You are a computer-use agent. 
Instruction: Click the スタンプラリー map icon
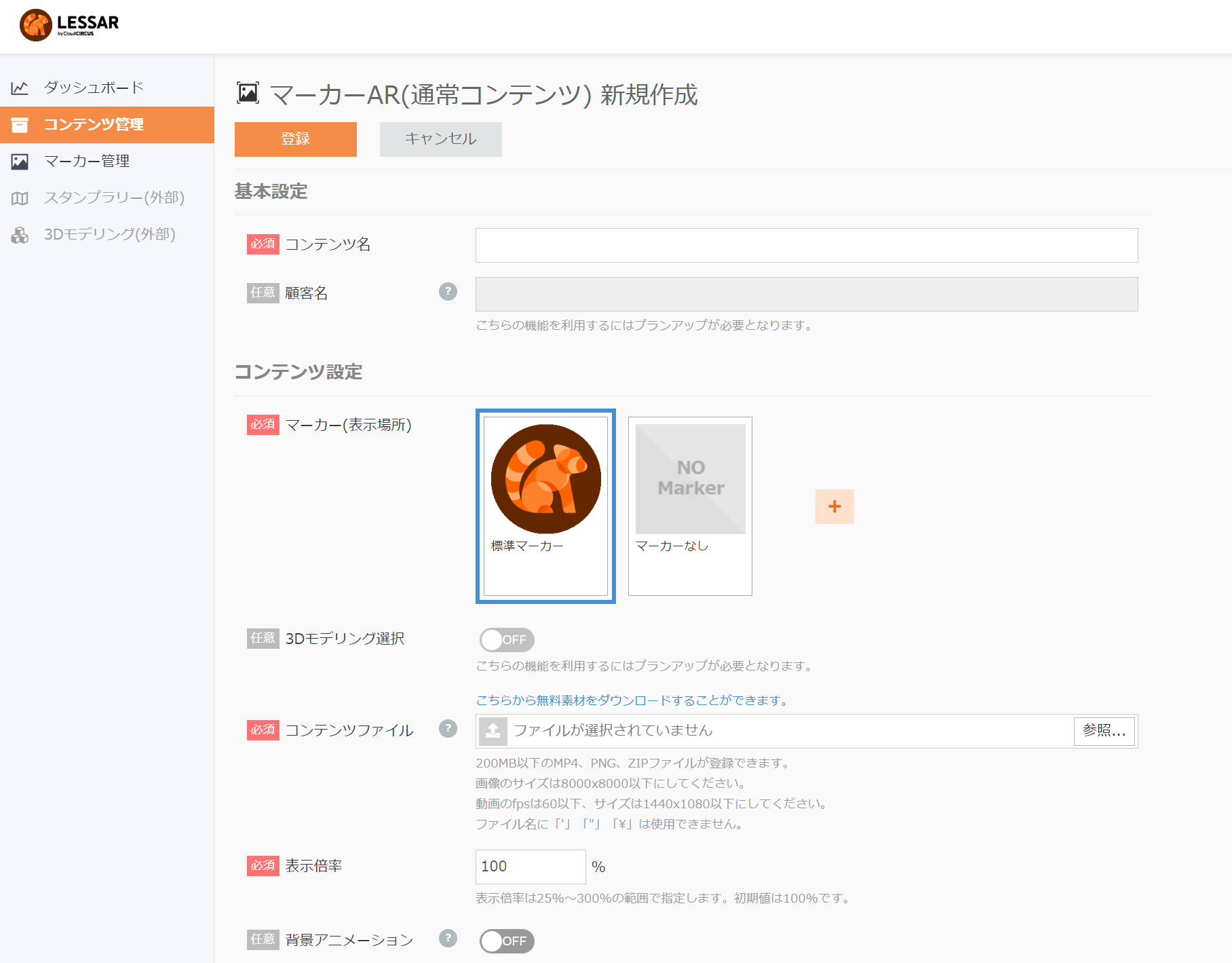pyautogui.click(x=20, y=198)
